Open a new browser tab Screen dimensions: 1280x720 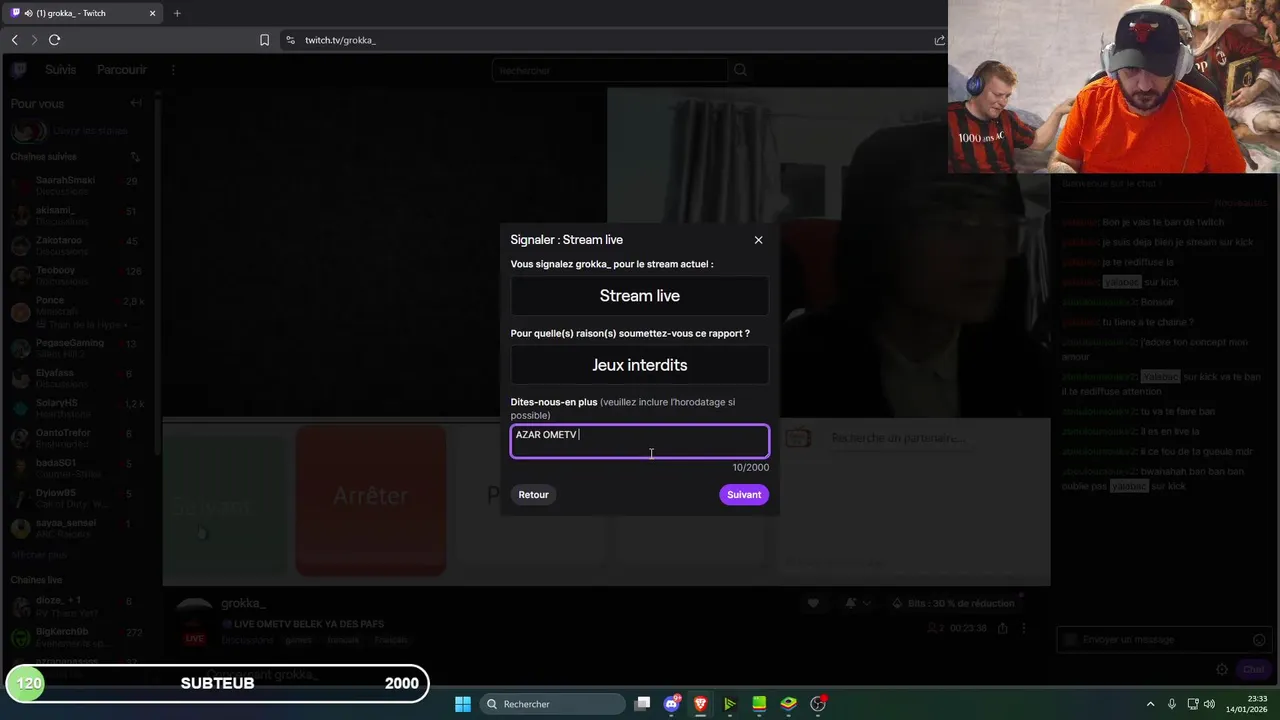click(177, 13)
